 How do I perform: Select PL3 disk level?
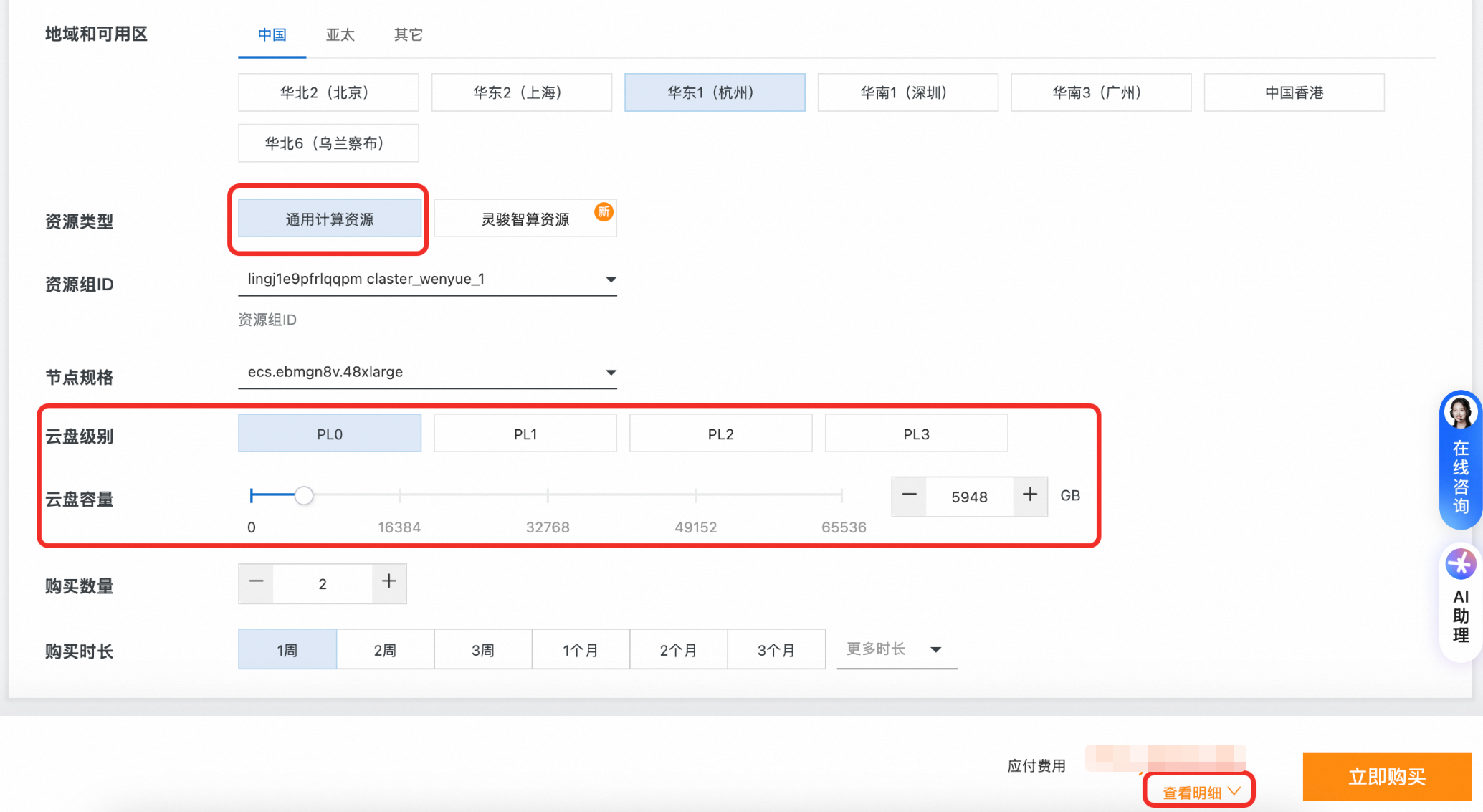[x=916, y=434]
